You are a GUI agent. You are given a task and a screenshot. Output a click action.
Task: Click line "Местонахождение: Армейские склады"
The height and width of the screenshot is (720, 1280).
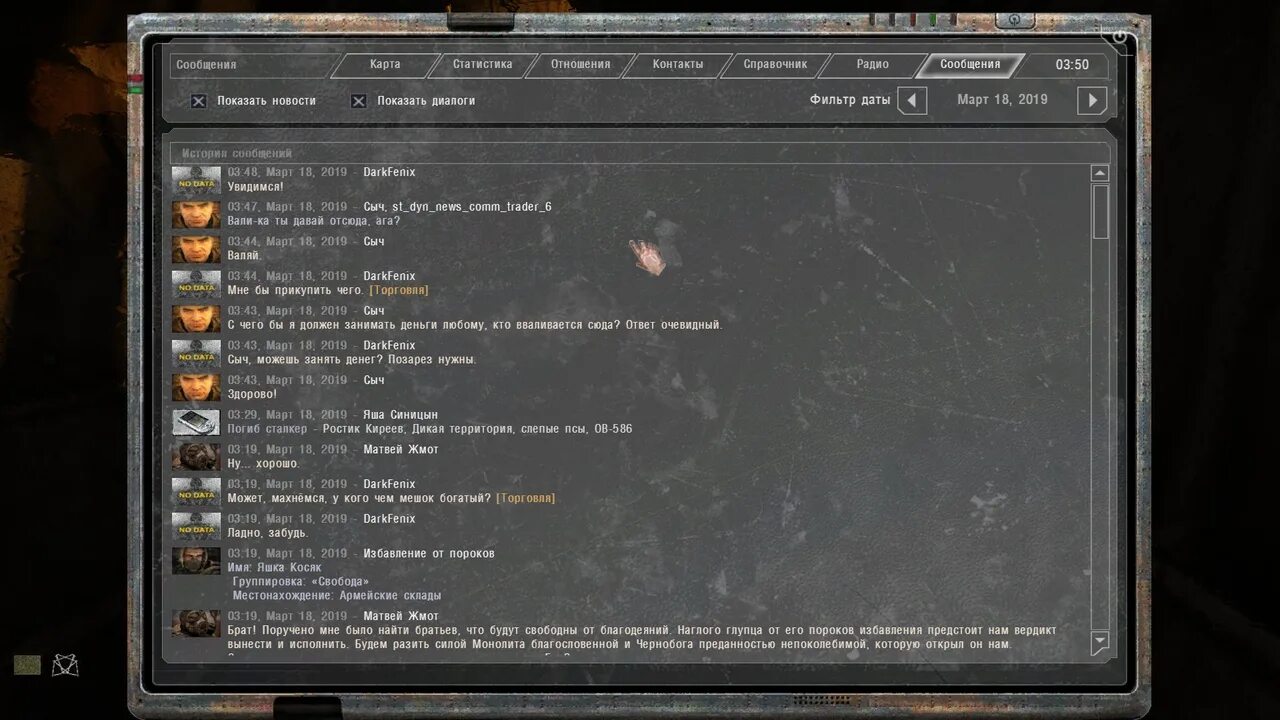[x=337, y=596]
